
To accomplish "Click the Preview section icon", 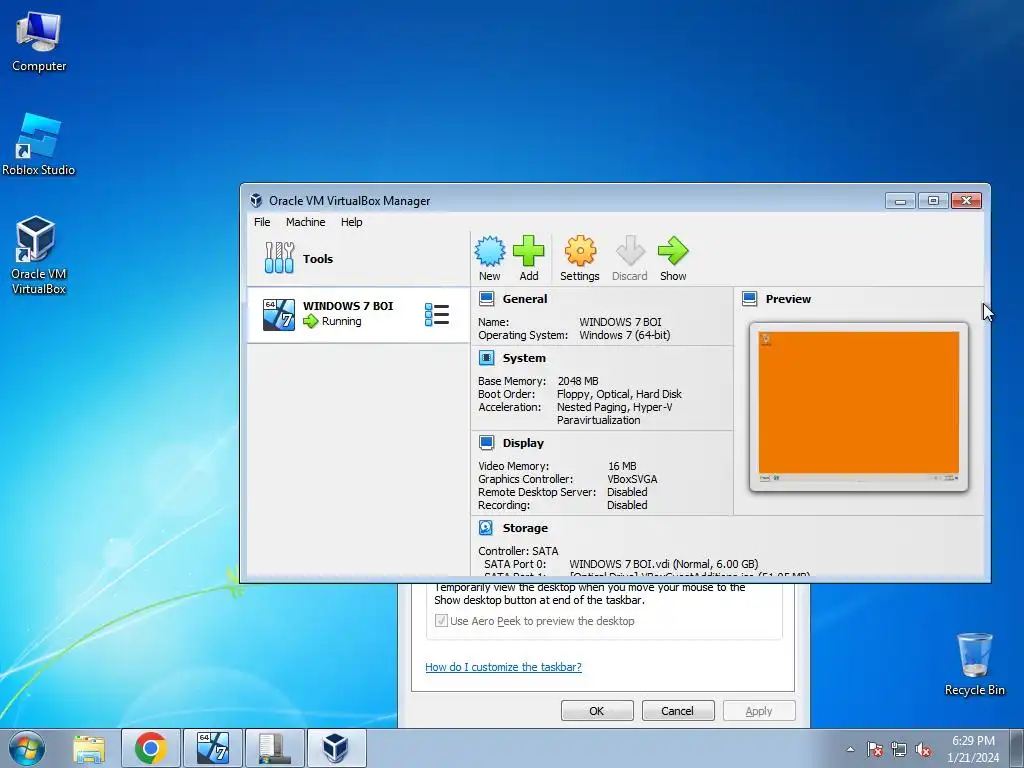I will (750, 299).
